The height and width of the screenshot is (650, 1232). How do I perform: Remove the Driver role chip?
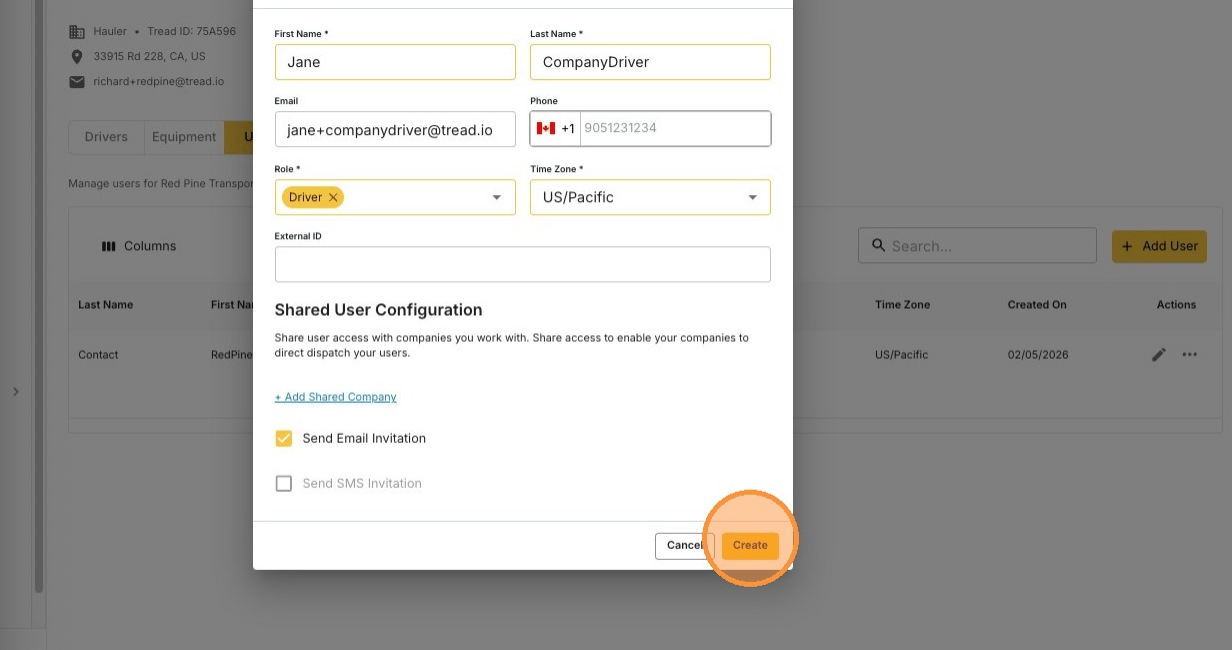(333, 197)
